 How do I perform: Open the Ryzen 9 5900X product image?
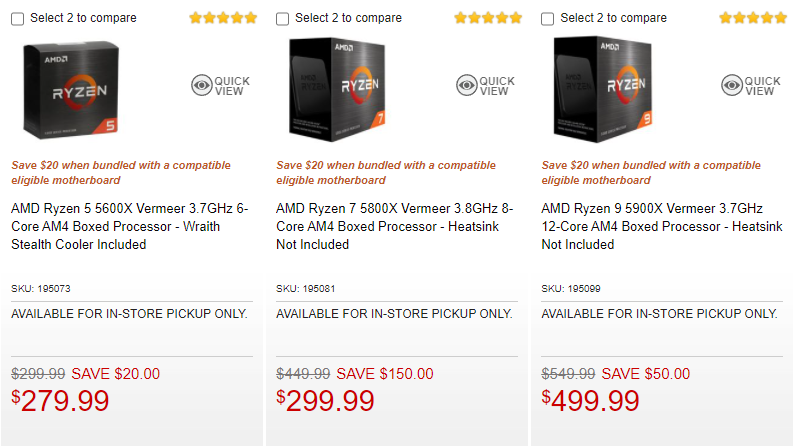[x=612, y=88]
